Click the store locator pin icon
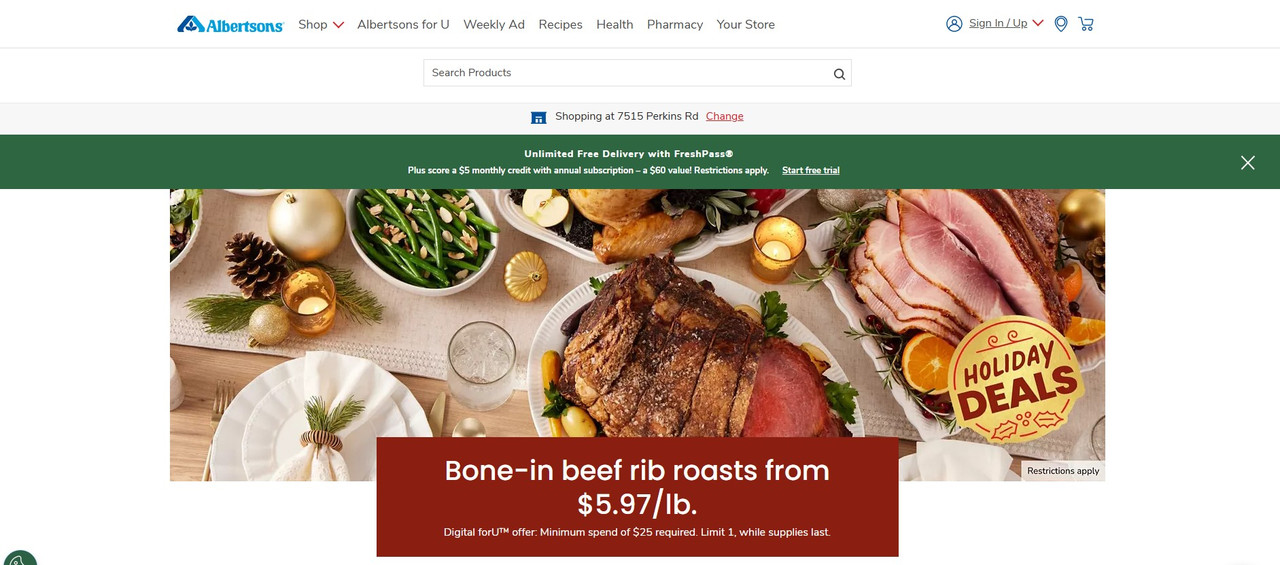1280x565 pixels. [x=1061, y=23]
